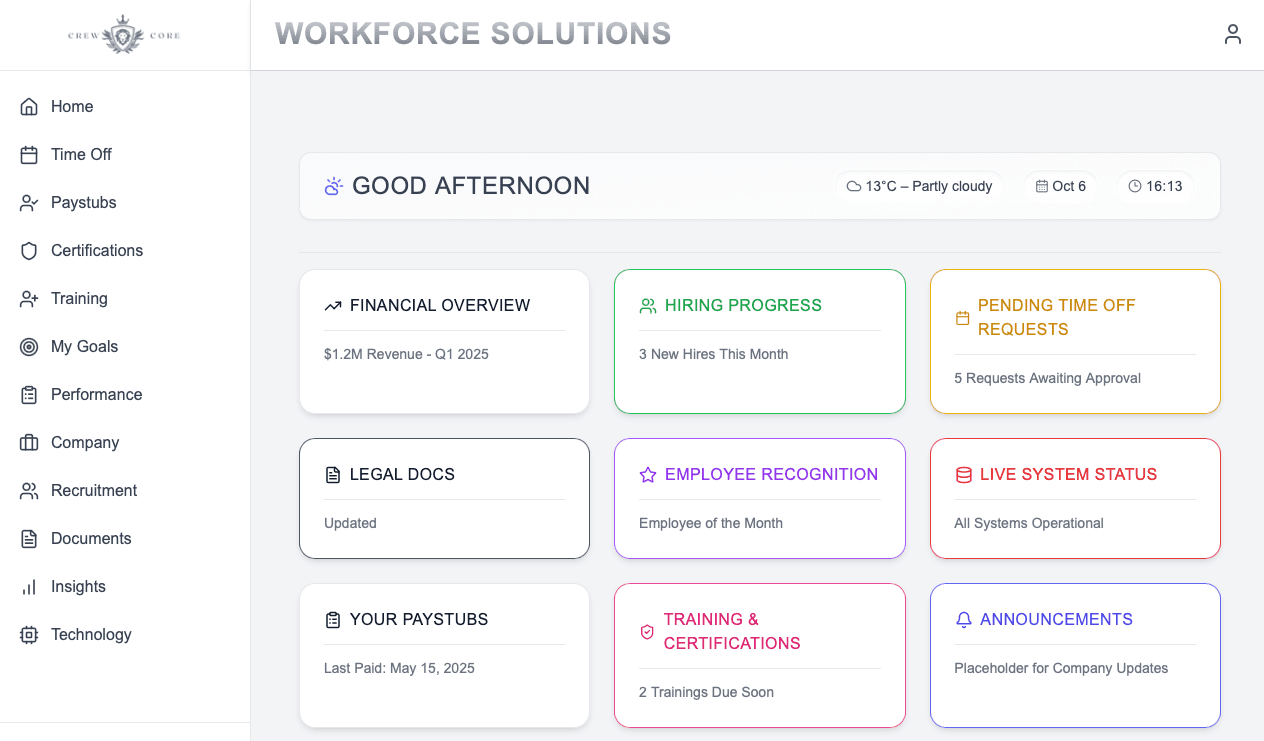This screenshot has width=1264, height=741.
Task: Click the Oct 6 date badge
Action: point(1060,186)
